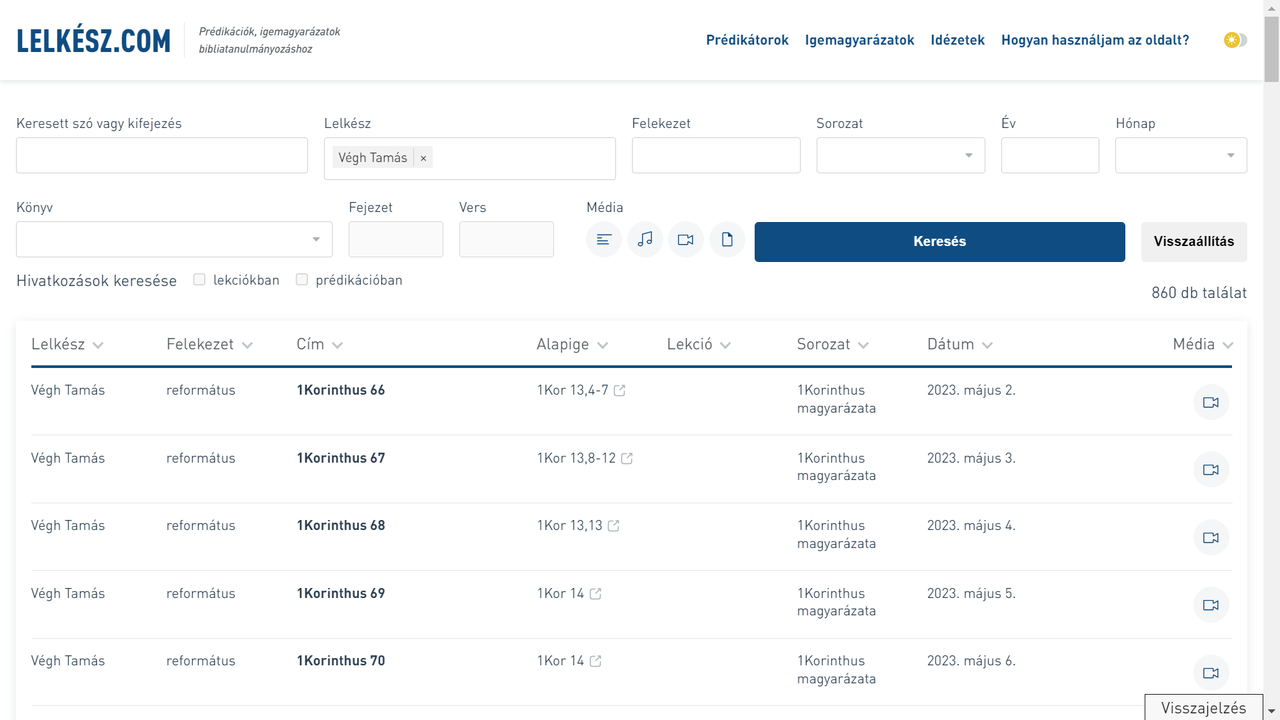Check the prédikációban checkbox

coord(302,280)
